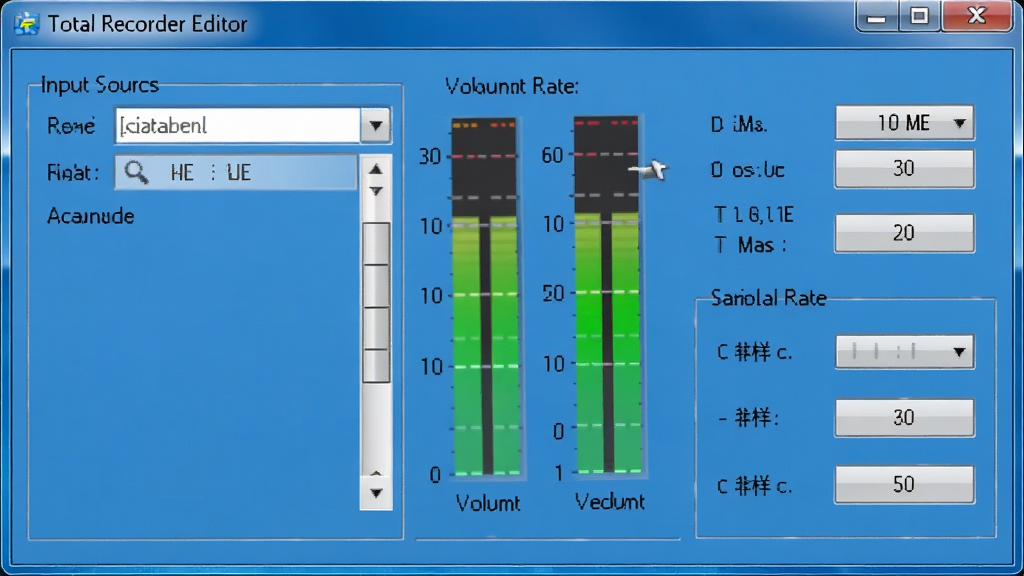Click the left Volumt level meter
Viewport: 1024px width, 576px height.
click(x=485, y=297)
